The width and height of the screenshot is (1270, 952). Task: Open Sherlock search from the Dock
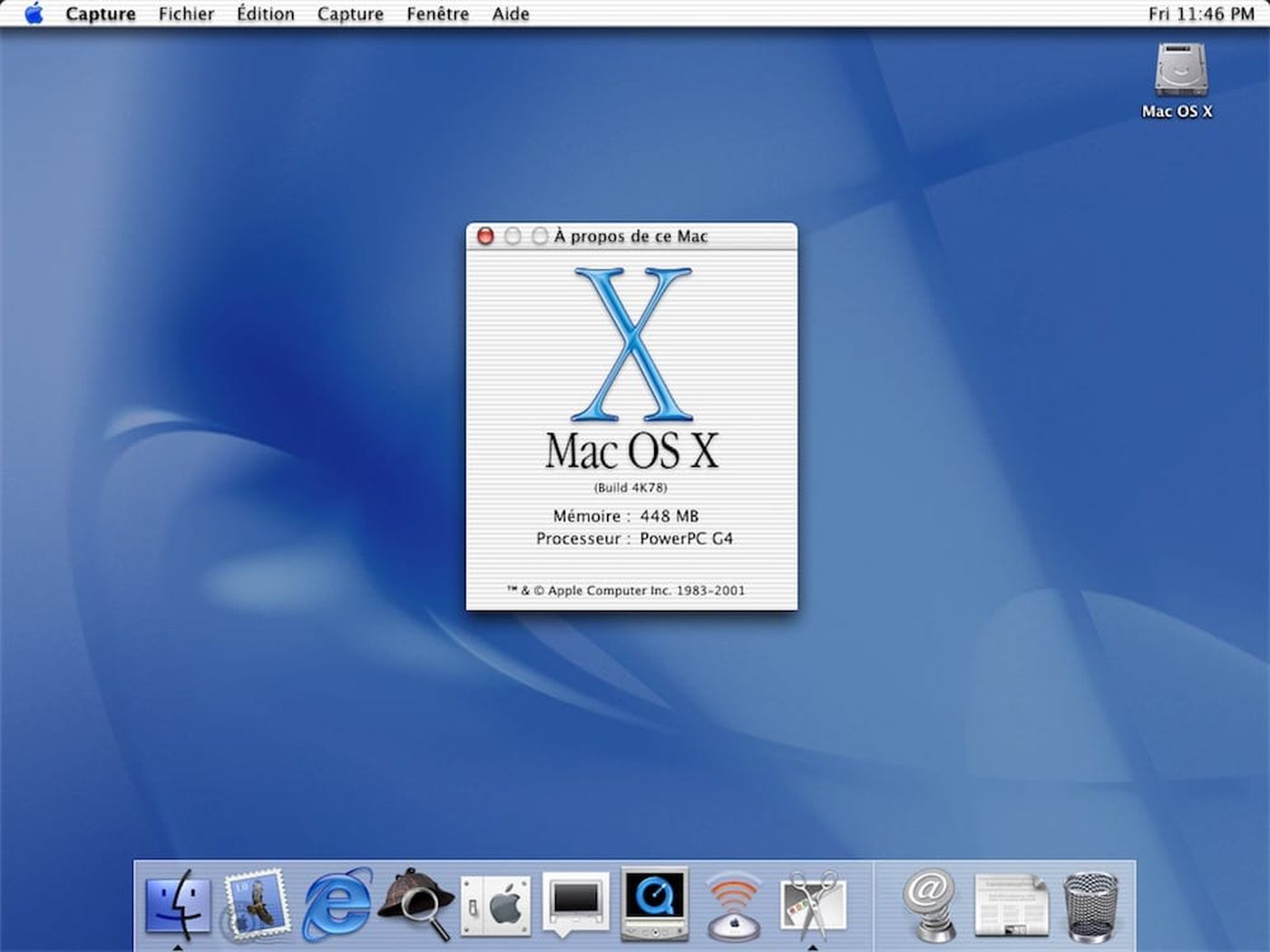click(x=417, y=902)
